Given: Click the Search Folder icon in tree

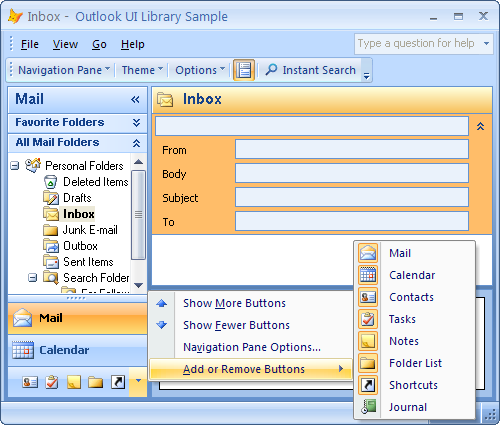Looking at the screenshot, I should coord(51,278).
